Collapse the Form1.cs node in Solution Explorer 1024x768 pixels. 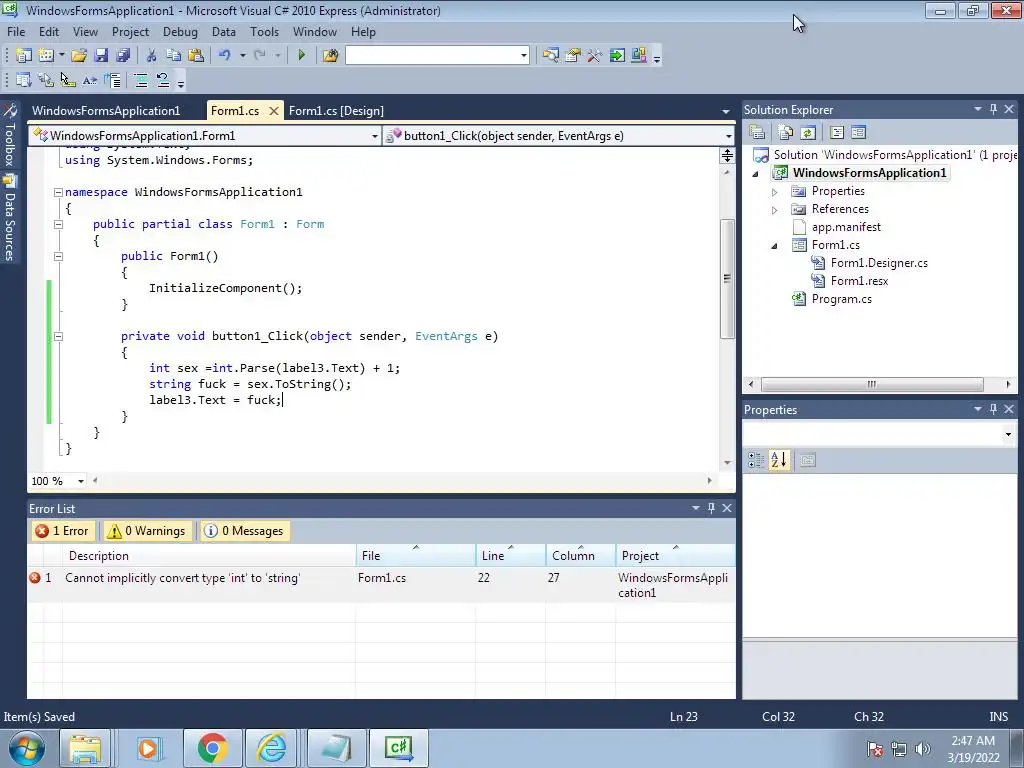775,246
